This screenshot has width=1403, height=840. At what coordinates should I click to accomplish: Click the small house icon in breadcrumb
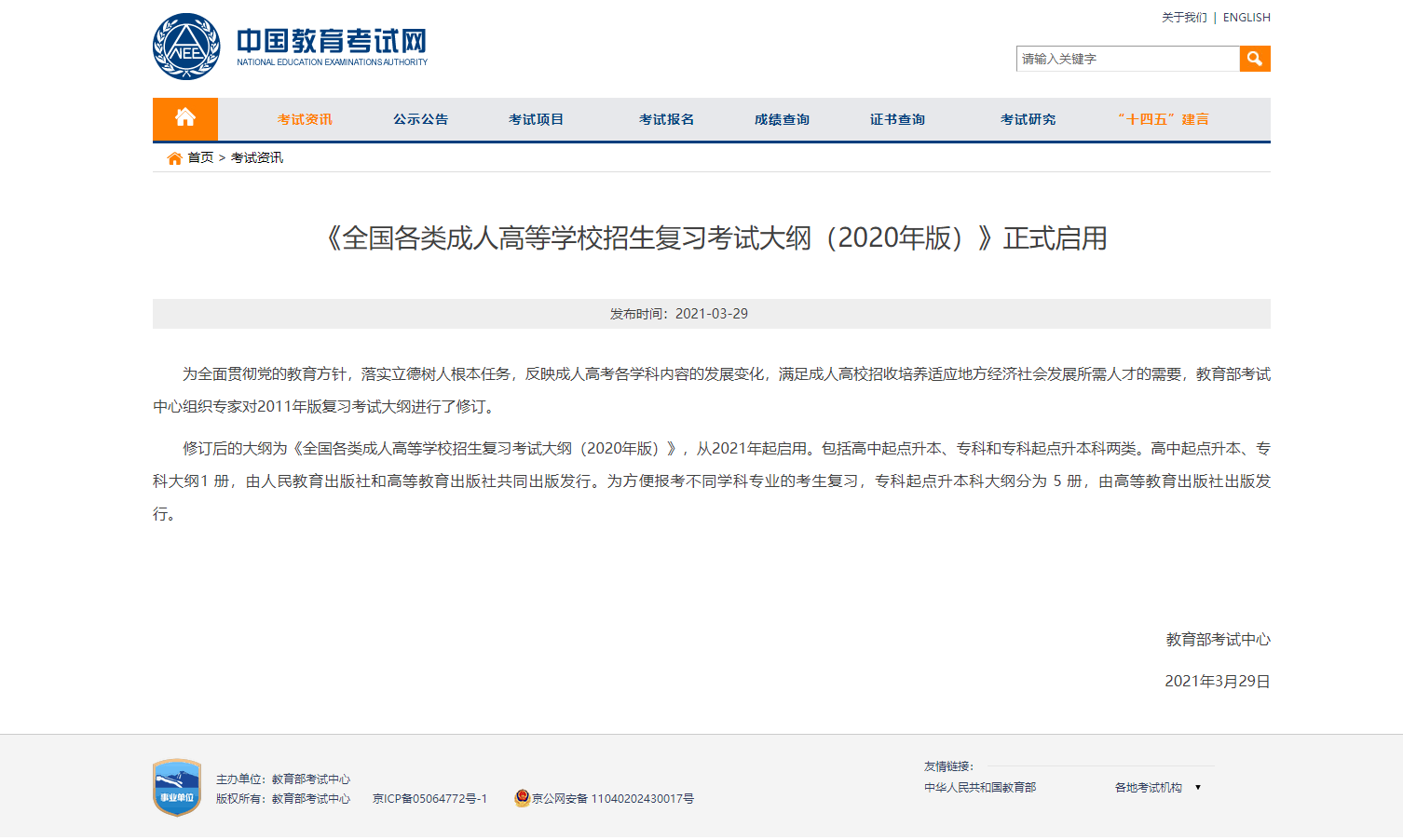[173, 157]
